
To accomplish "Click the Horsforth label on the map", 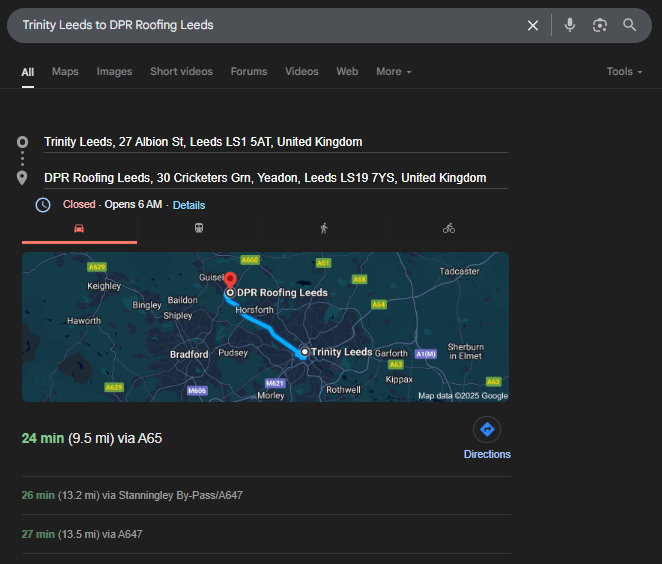I will [254, 310].
